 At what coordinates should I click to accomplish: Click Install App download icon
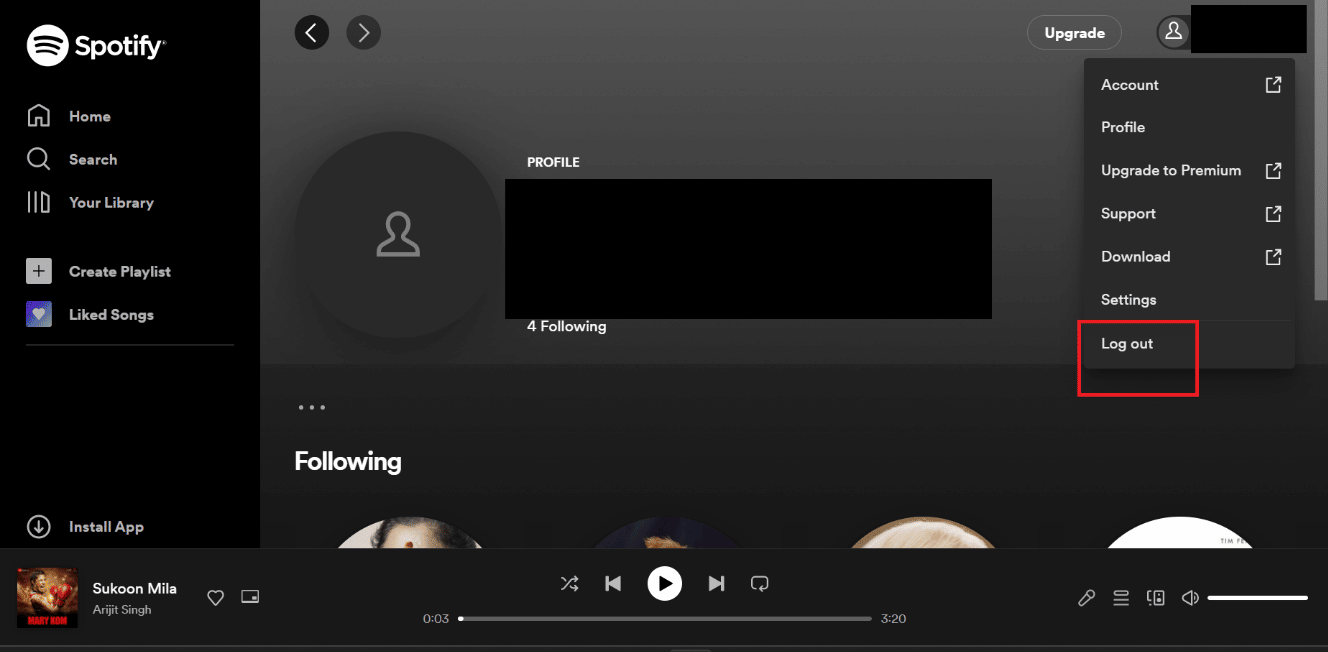point(38,527)
